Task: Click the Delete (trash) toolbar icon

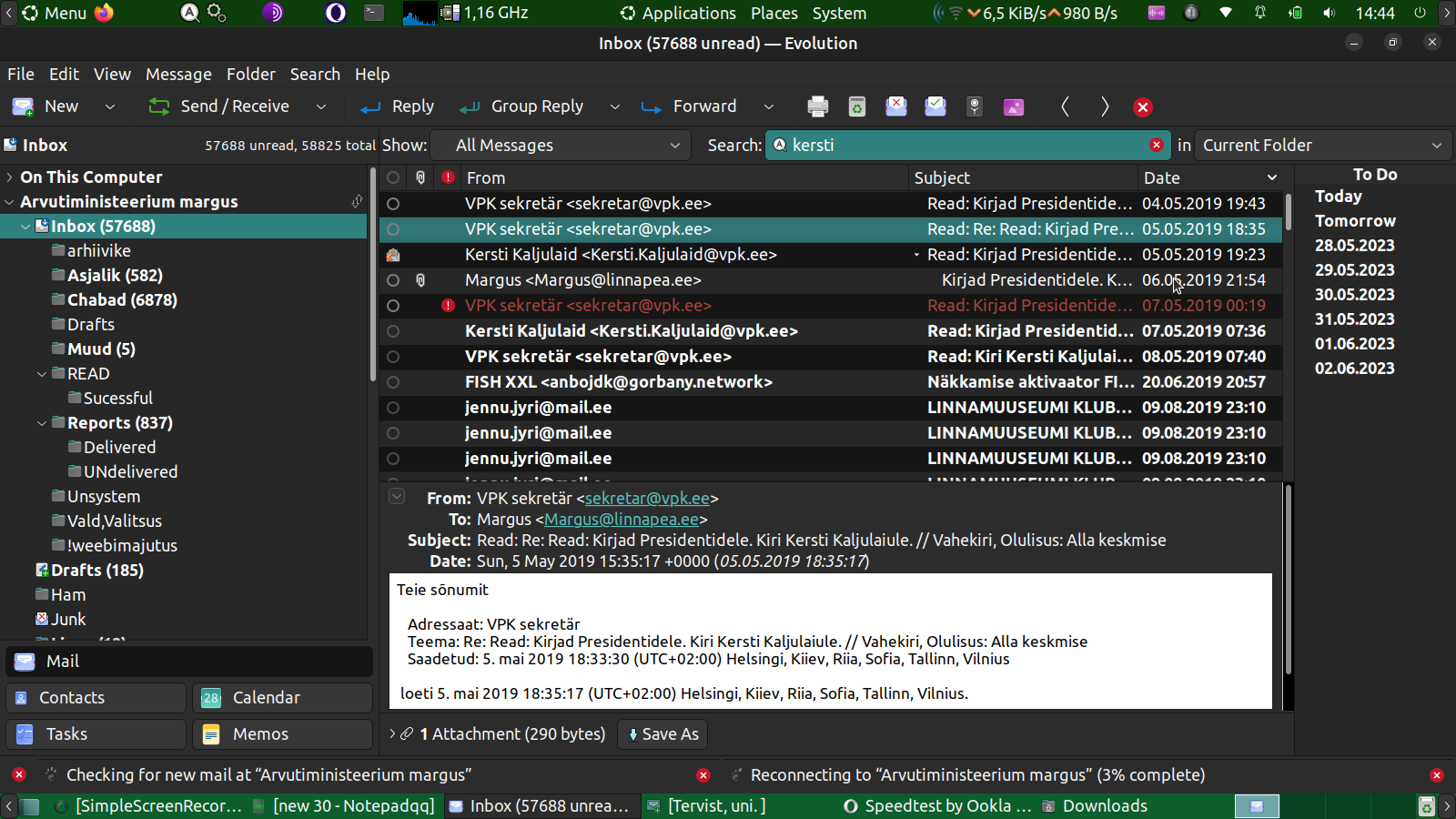Action: (x=856, y=106)
